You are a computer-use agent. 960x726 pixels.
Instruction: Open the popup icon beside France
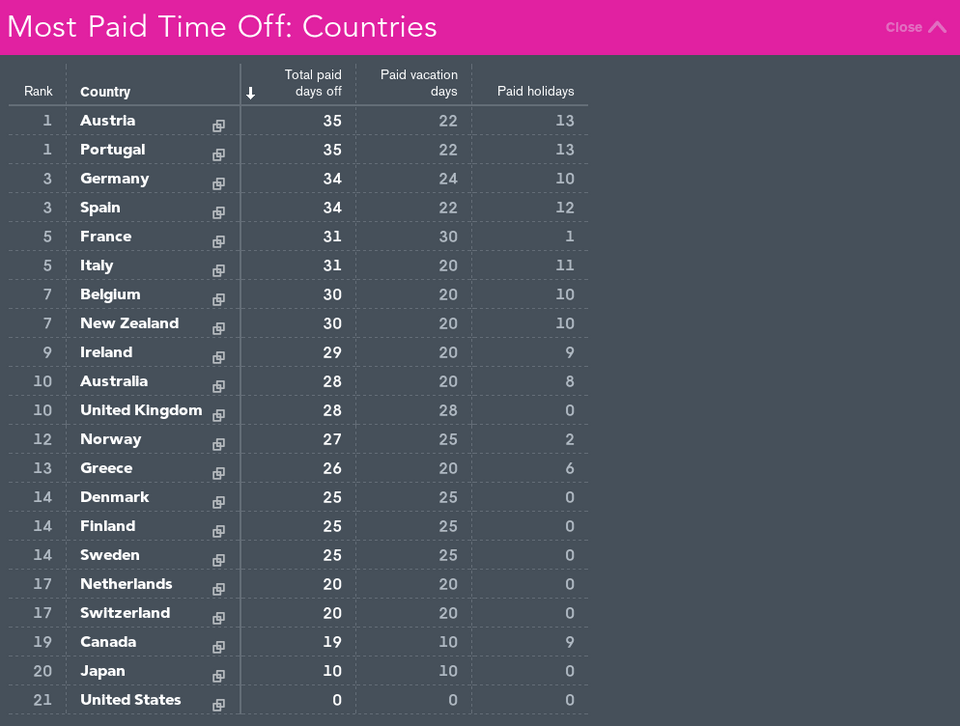click(x=219, y=242)
